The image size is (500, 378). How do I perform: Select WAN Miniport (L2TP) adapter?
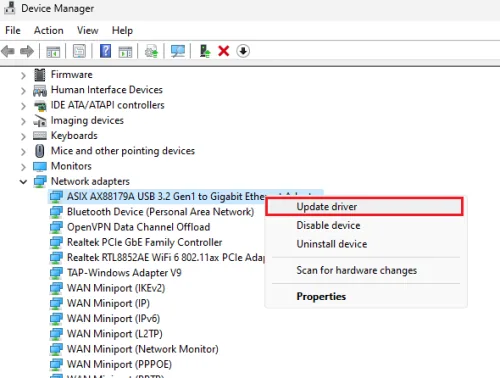click(115, 334)
